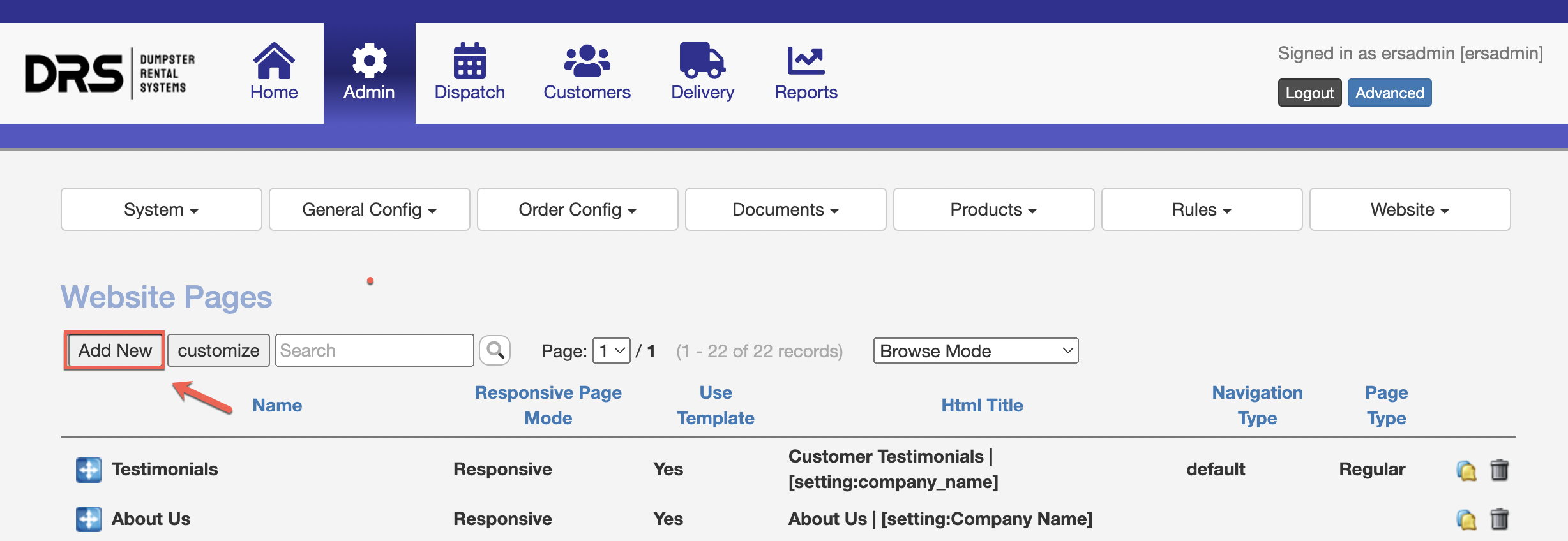This screenshot has height=541, width=1568.
Task: Go to Customers people icon
Action: click(x=587, y=61)
